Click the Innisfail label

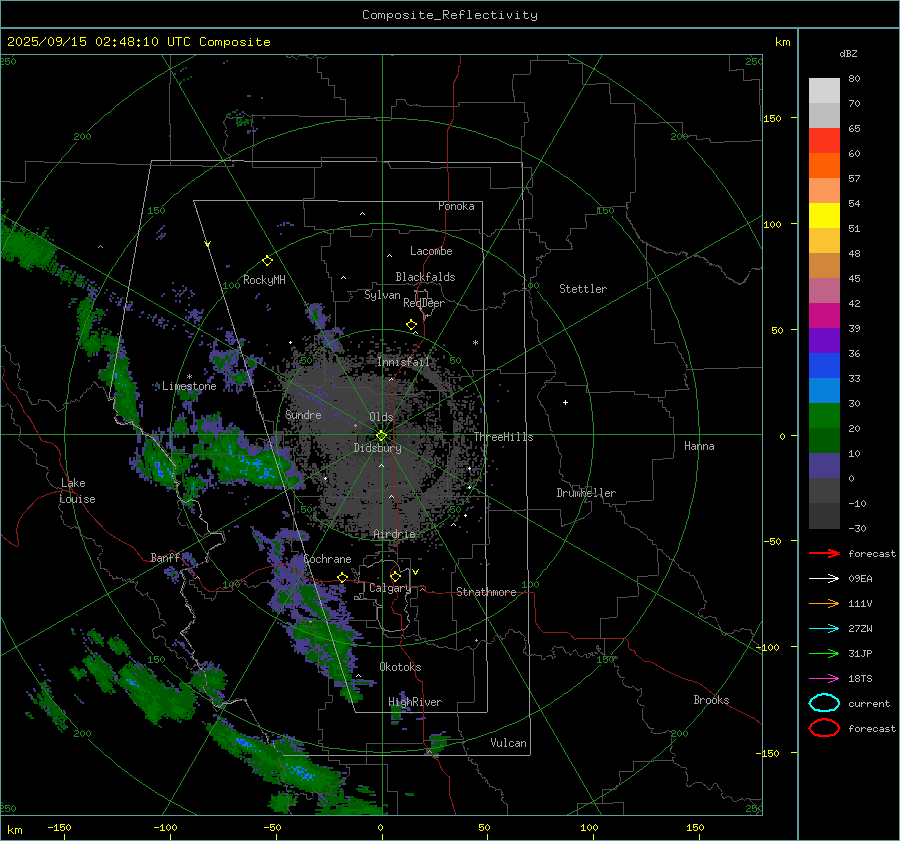tap(403, 362)
